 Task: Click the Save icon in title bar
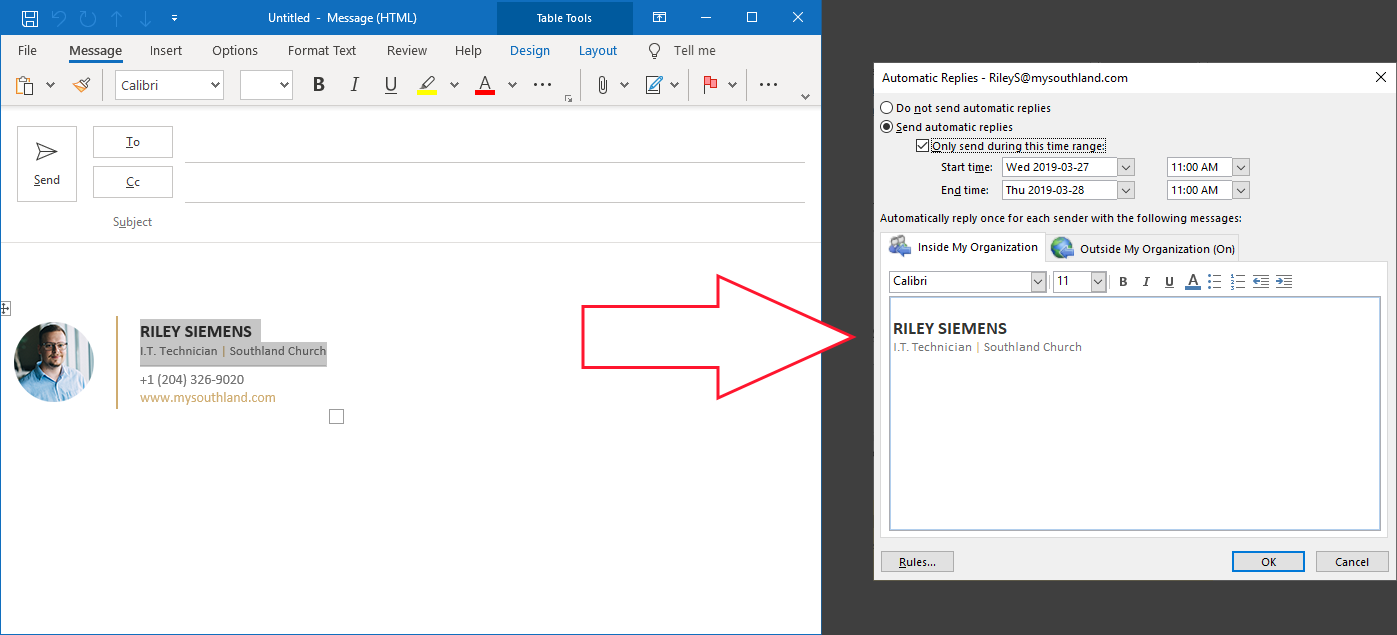coord(30,18)
